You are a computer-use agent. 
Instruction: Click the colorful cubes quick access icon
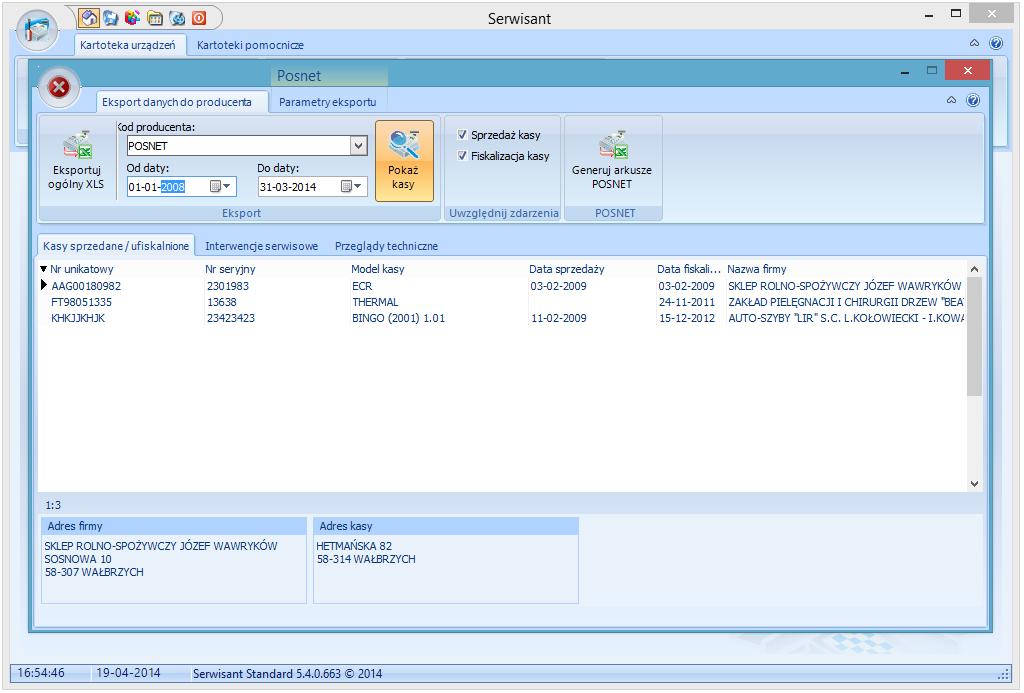point(133,18)
